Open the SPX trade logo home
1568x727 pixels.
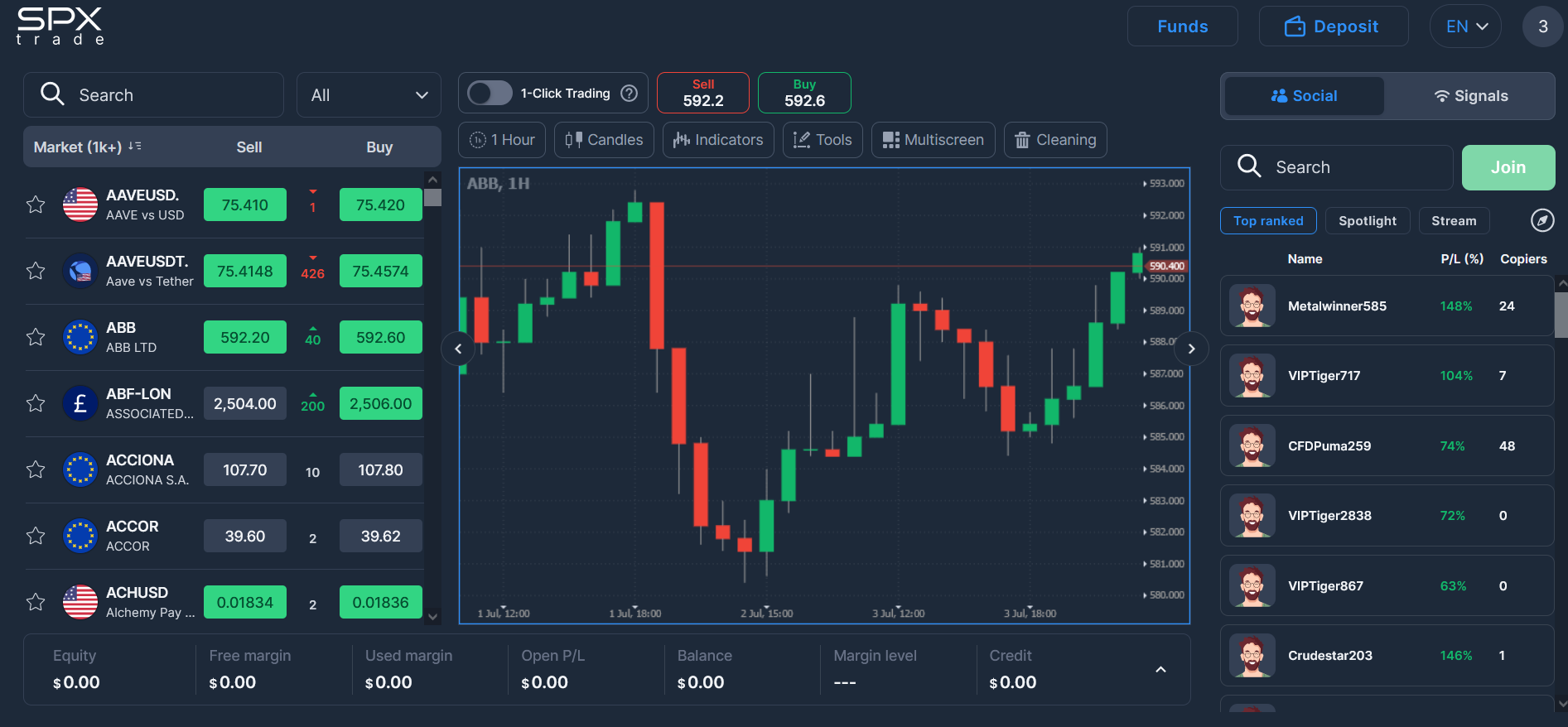click(x=60, y=26)
